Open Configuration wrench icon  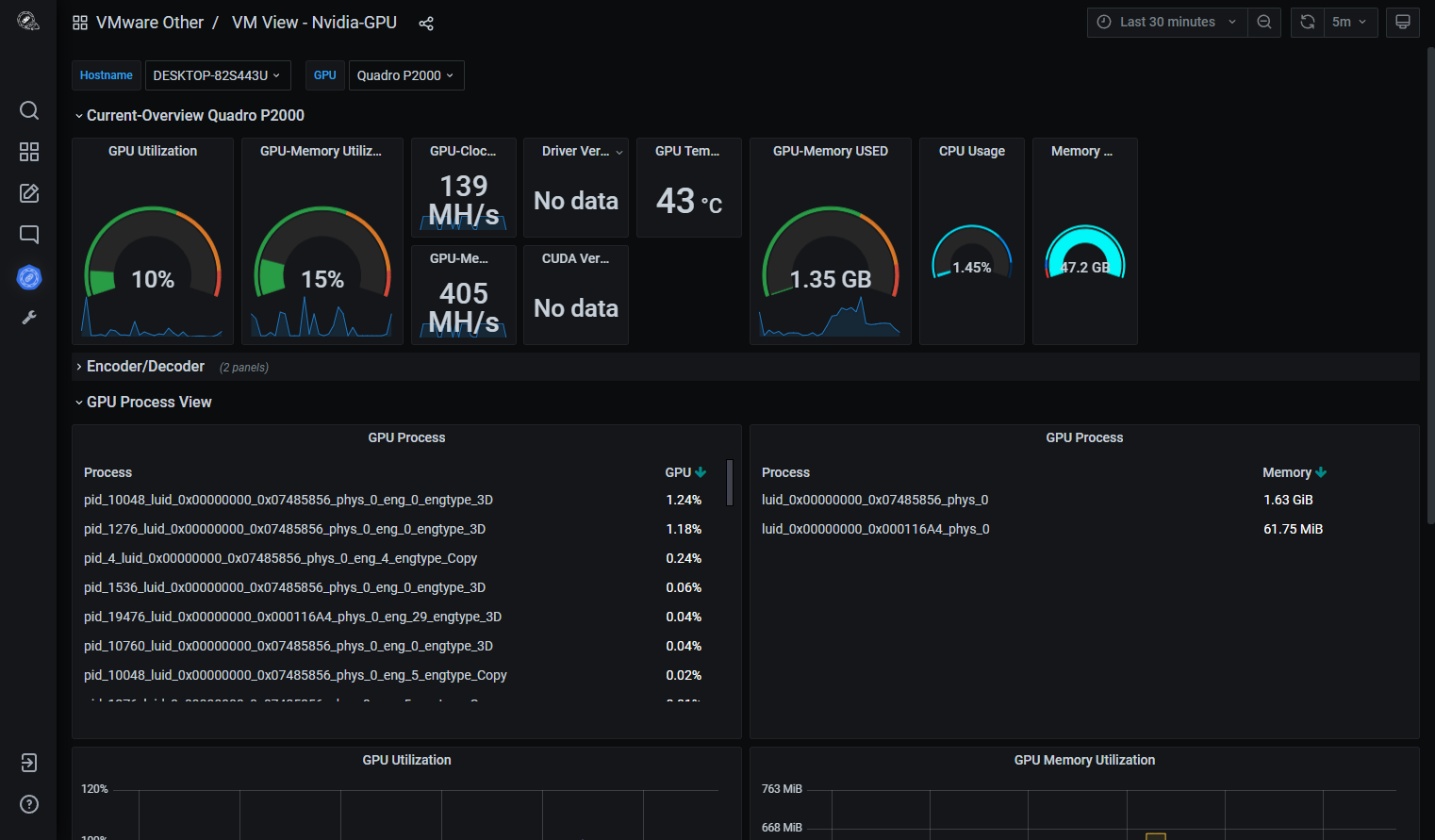[29, 318]
